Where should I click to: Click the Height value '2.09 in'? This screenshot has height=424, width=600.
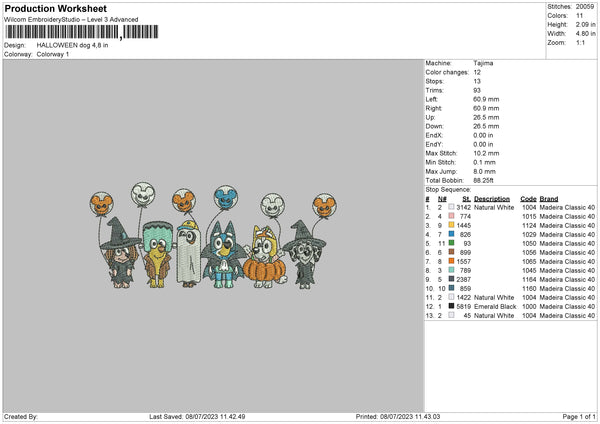(585, 24)
